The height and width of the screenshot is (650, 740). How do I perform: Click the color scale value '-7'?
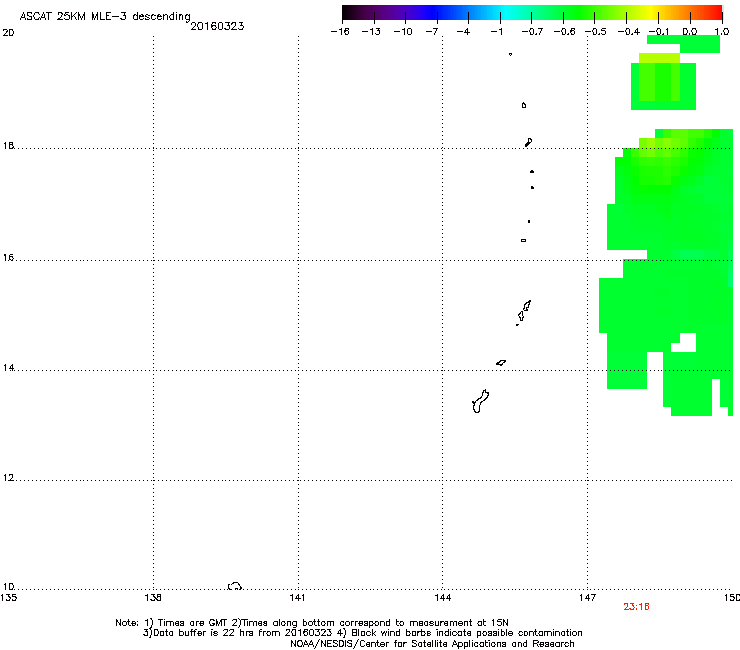coord(431,32)
